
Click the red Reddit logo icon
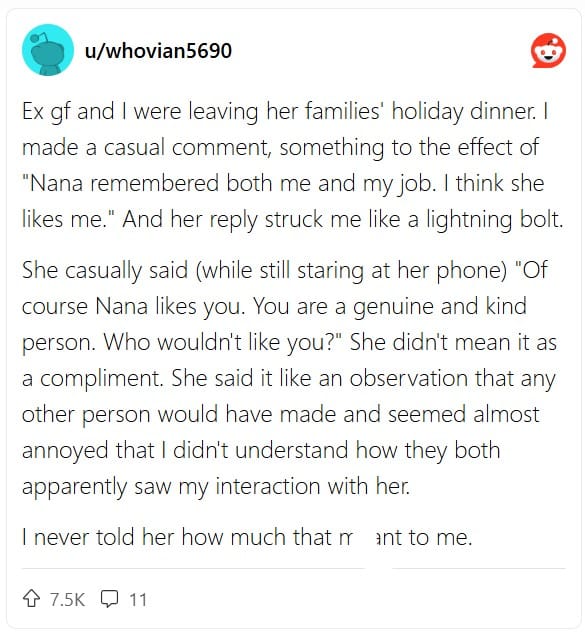tap(548, 50)
